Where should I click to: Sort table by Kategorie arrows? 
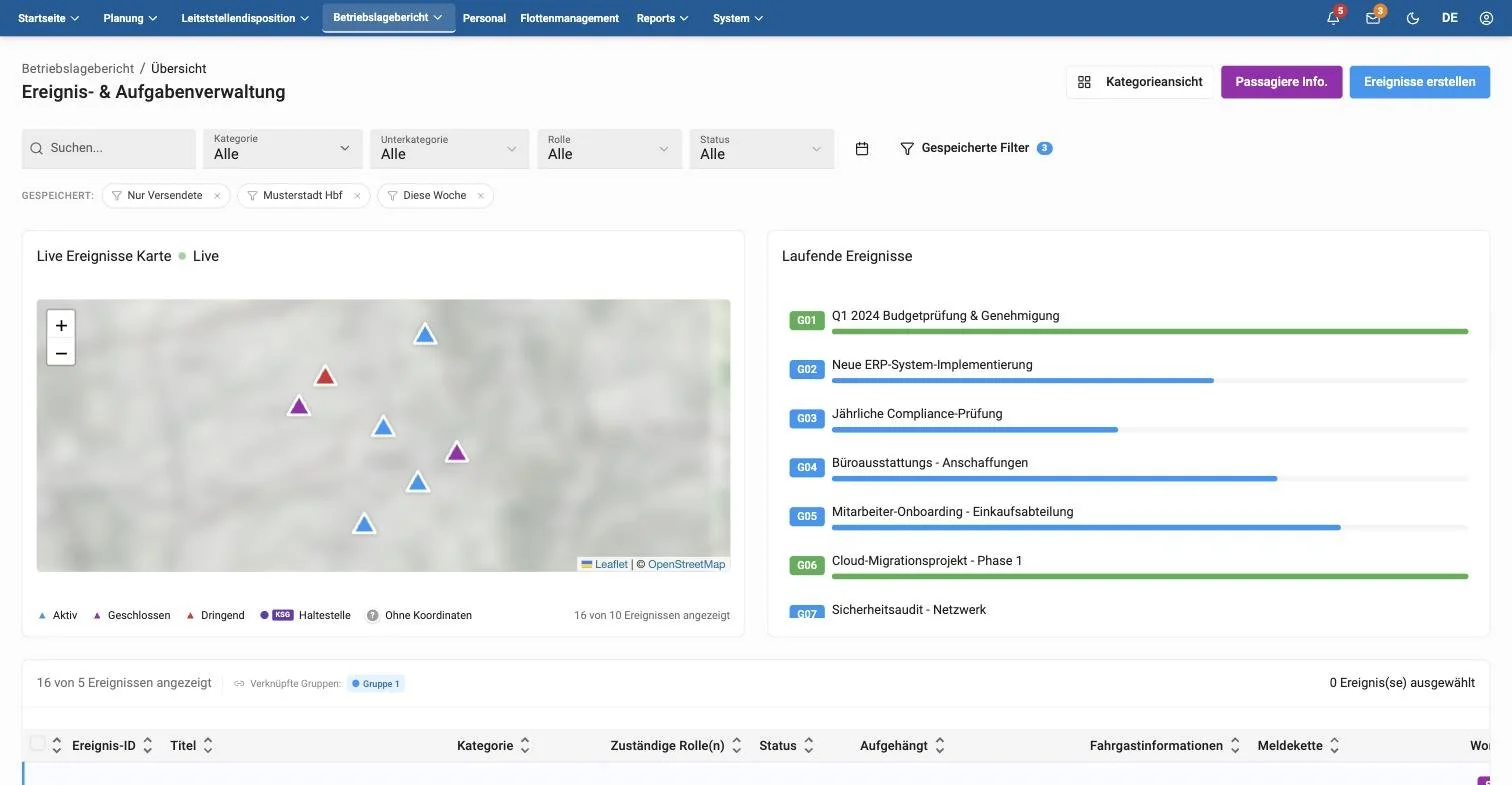(525, 746)
